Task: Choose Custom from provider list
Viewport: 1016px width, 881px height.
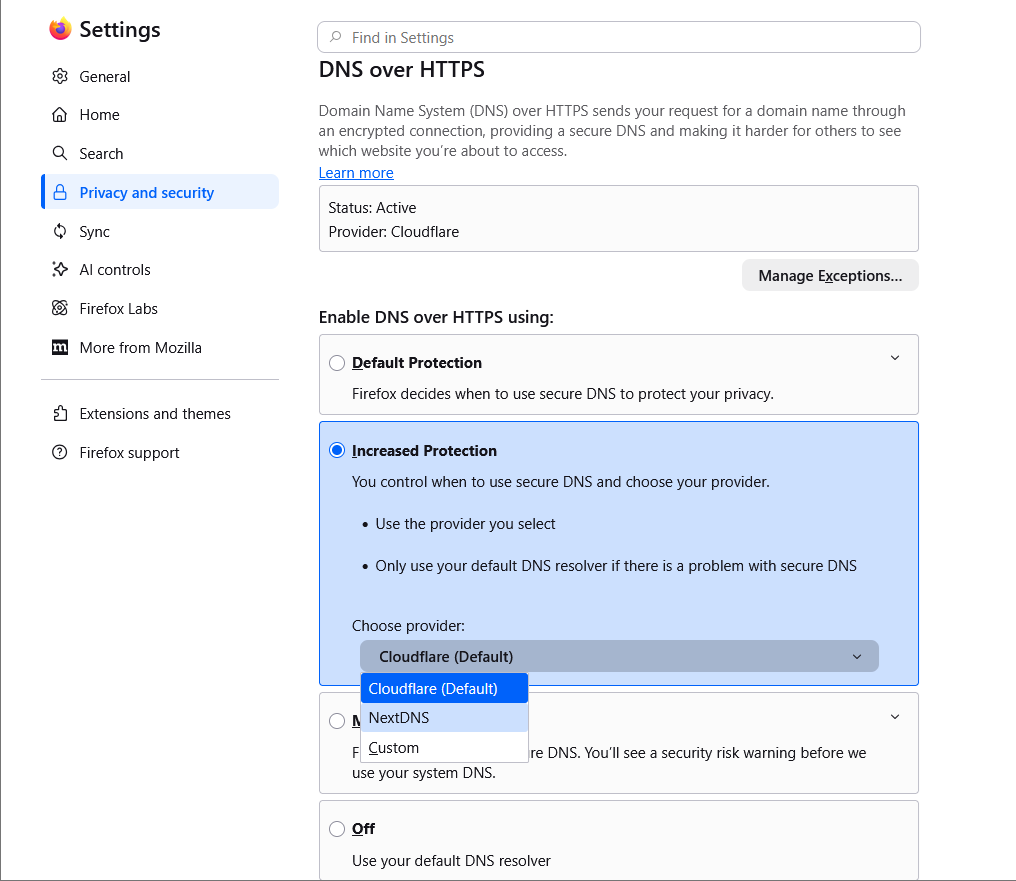Action: pos(444,748)
